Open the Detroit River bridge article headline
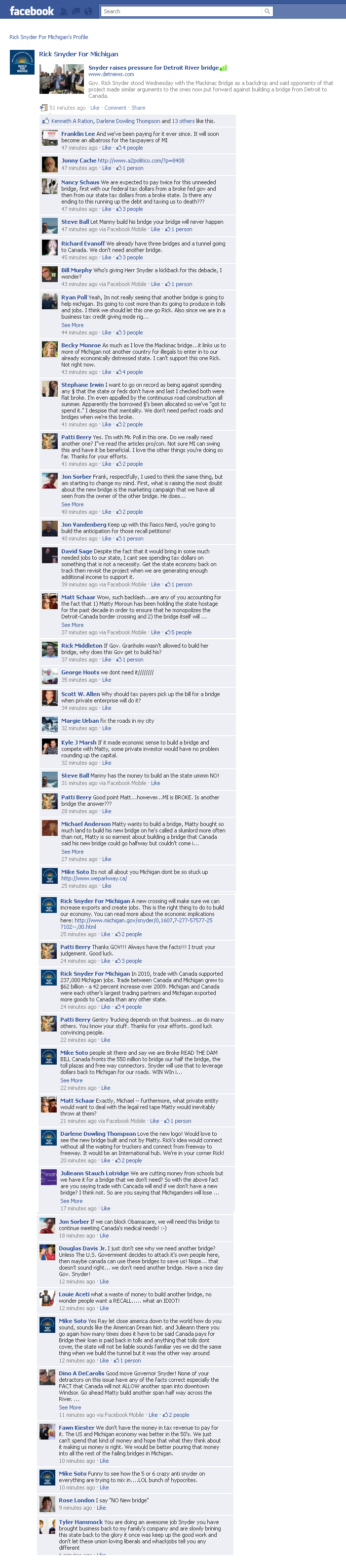 point(153,68)
